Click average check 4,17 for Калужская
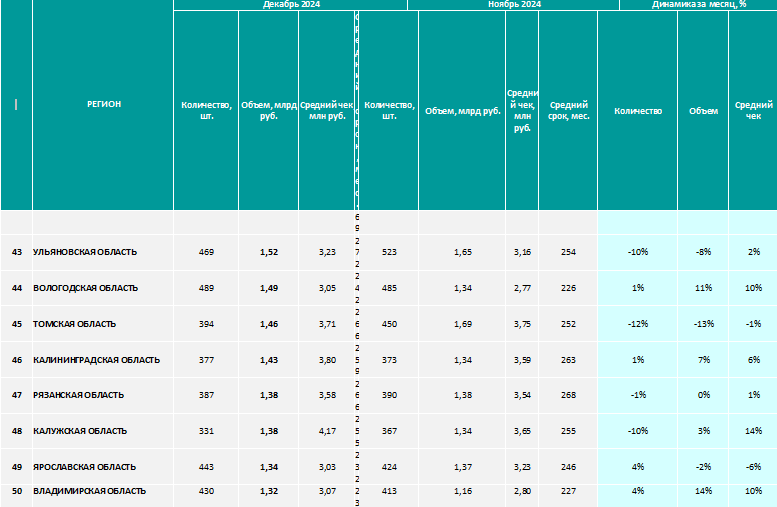This screenshot has width=777, height=507. tap(327, 431)
